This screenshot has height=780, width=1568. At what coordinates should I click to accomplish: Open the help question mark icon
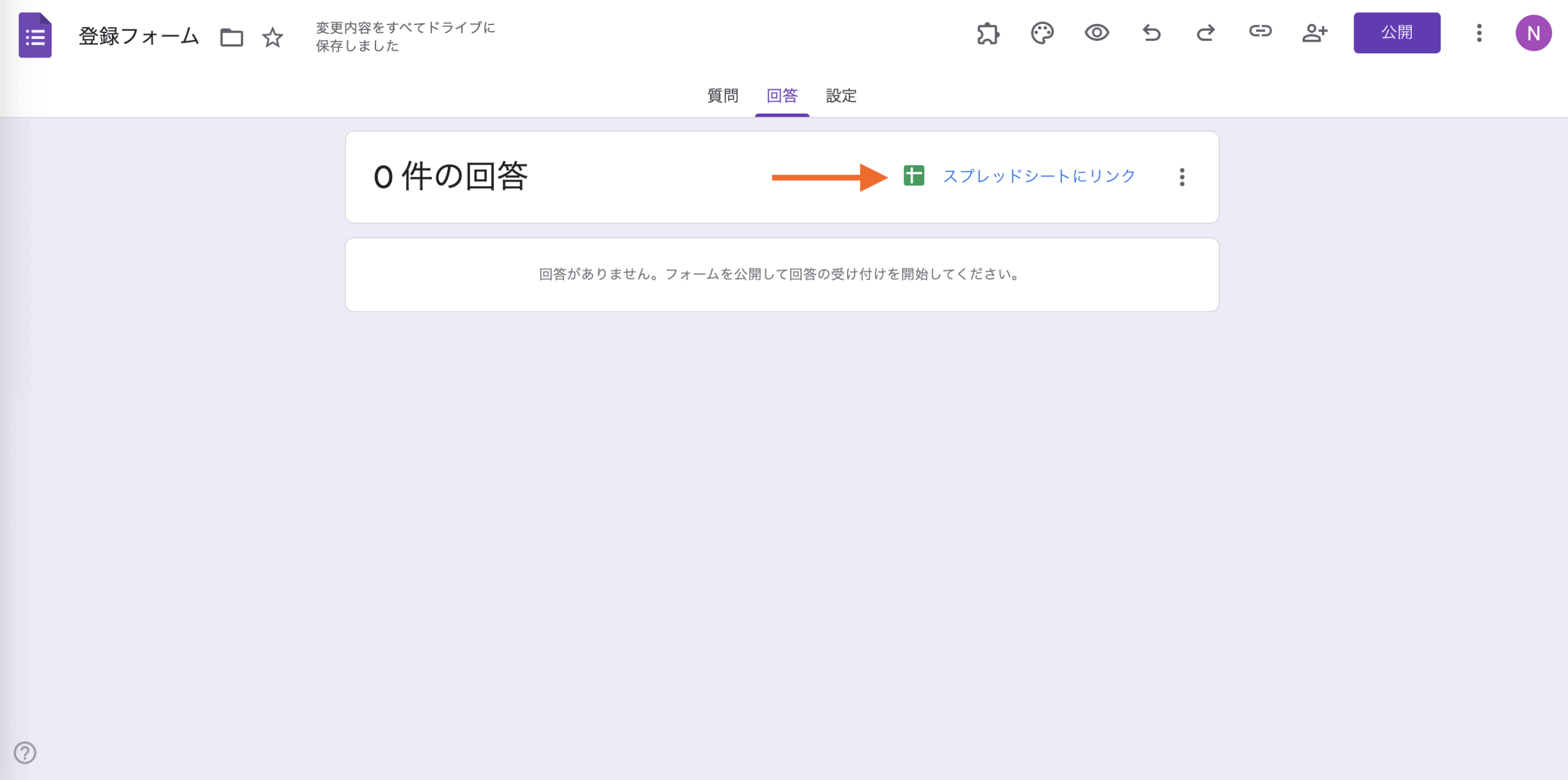coord(25,752)
